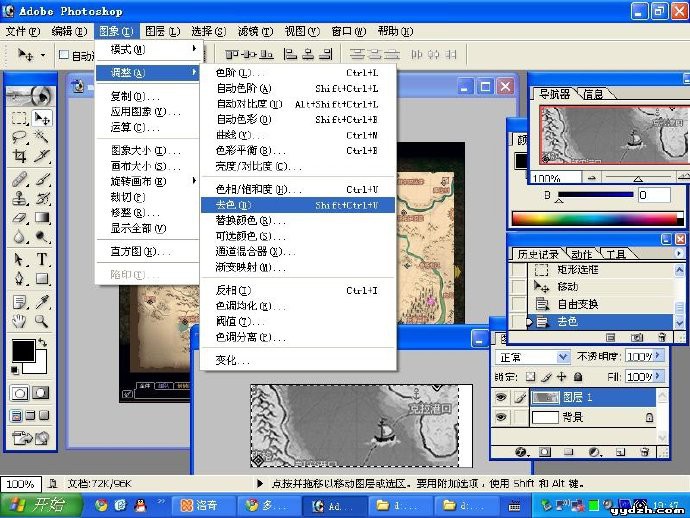The width and height of the screenshot is (690, 518).
Task: Select the Hand tool
Action: [19, 321]
